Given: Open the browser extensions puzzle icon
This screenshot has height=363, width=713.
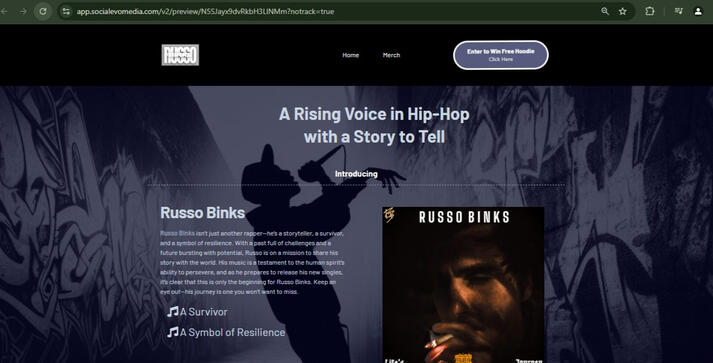Looking at the screenshot, I should 650,11.
